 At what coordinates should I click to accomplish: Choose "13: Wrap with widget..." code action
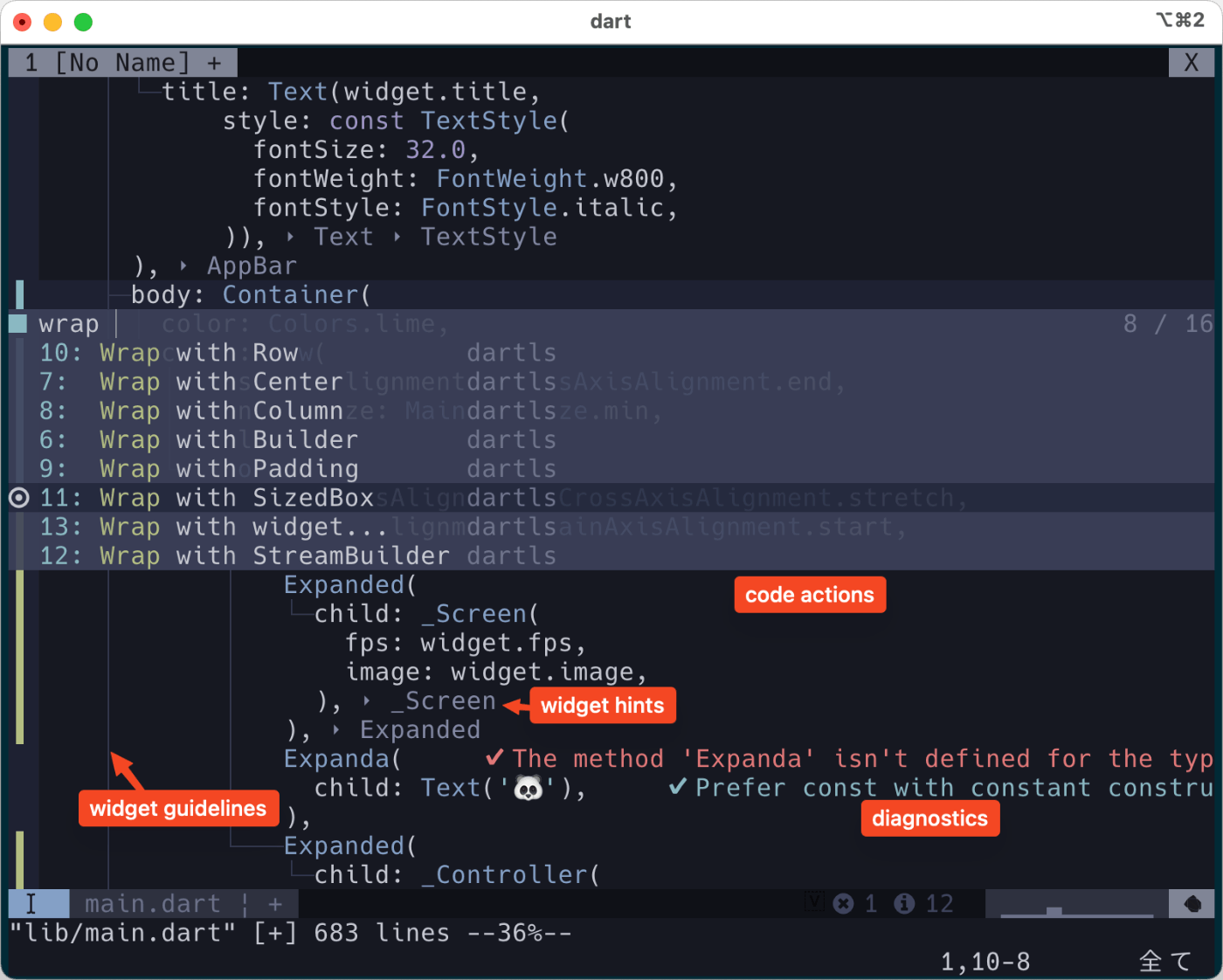point(611,527)
